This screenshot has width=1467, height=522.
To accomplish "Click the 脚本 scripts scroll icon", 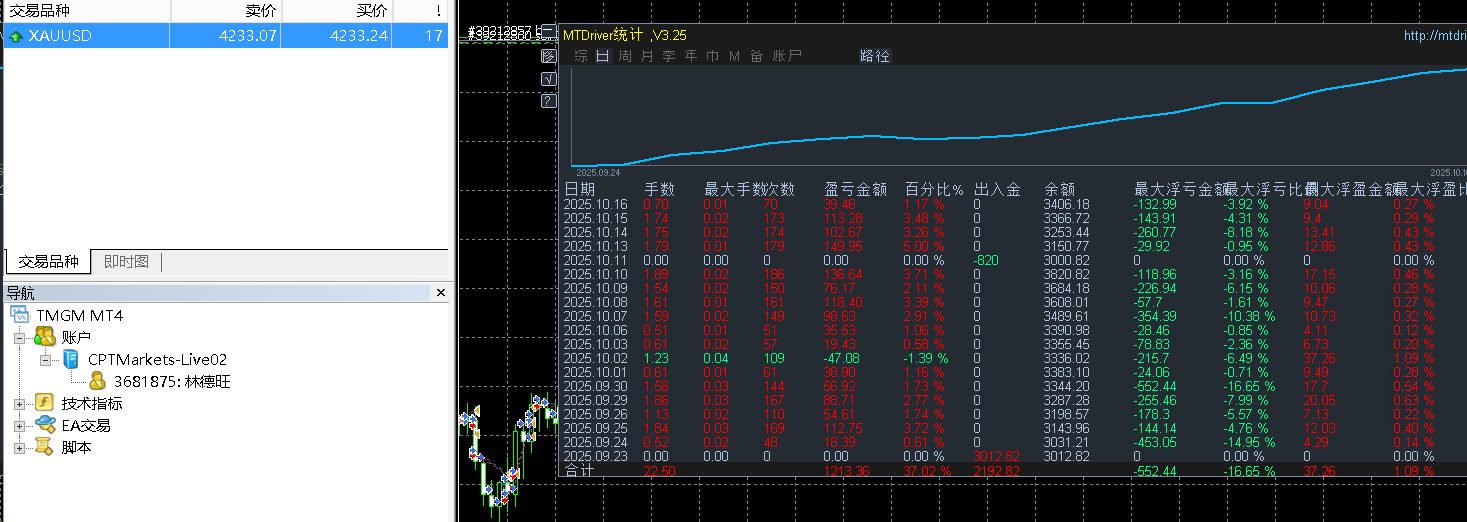I will [x=44, y=447].
